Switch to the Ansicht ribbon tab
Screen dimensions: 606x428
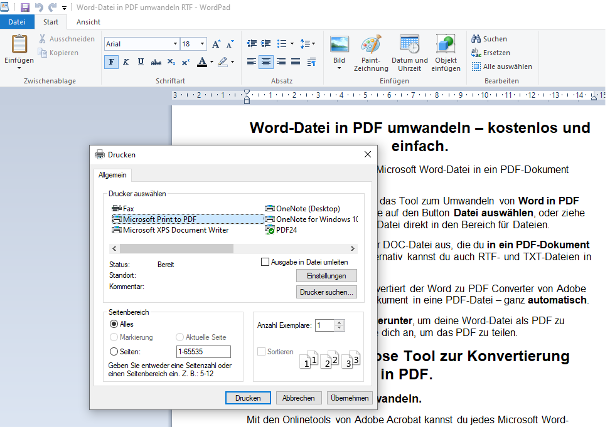coord(88,20)
